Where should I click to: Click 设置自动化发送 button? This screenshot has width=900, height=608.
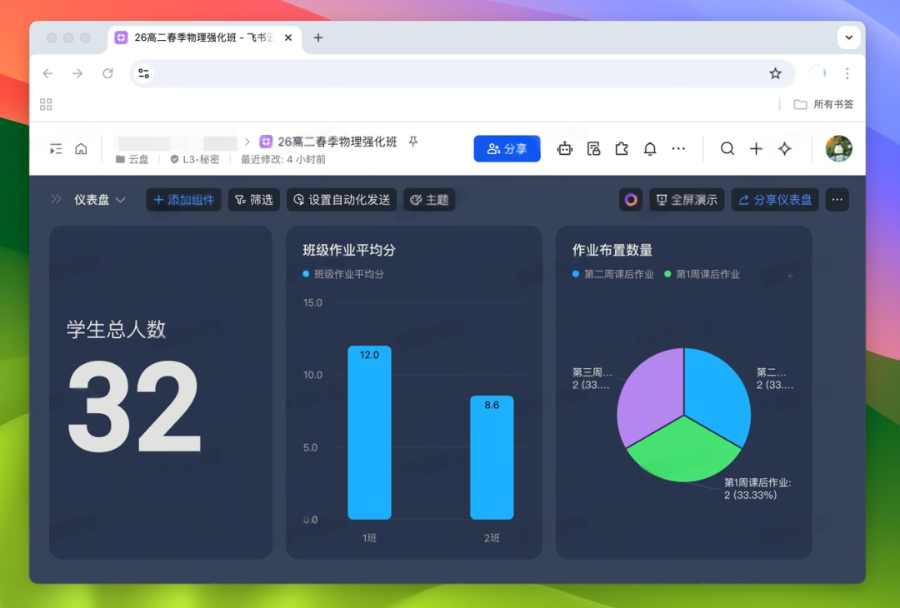pos(342,200)
